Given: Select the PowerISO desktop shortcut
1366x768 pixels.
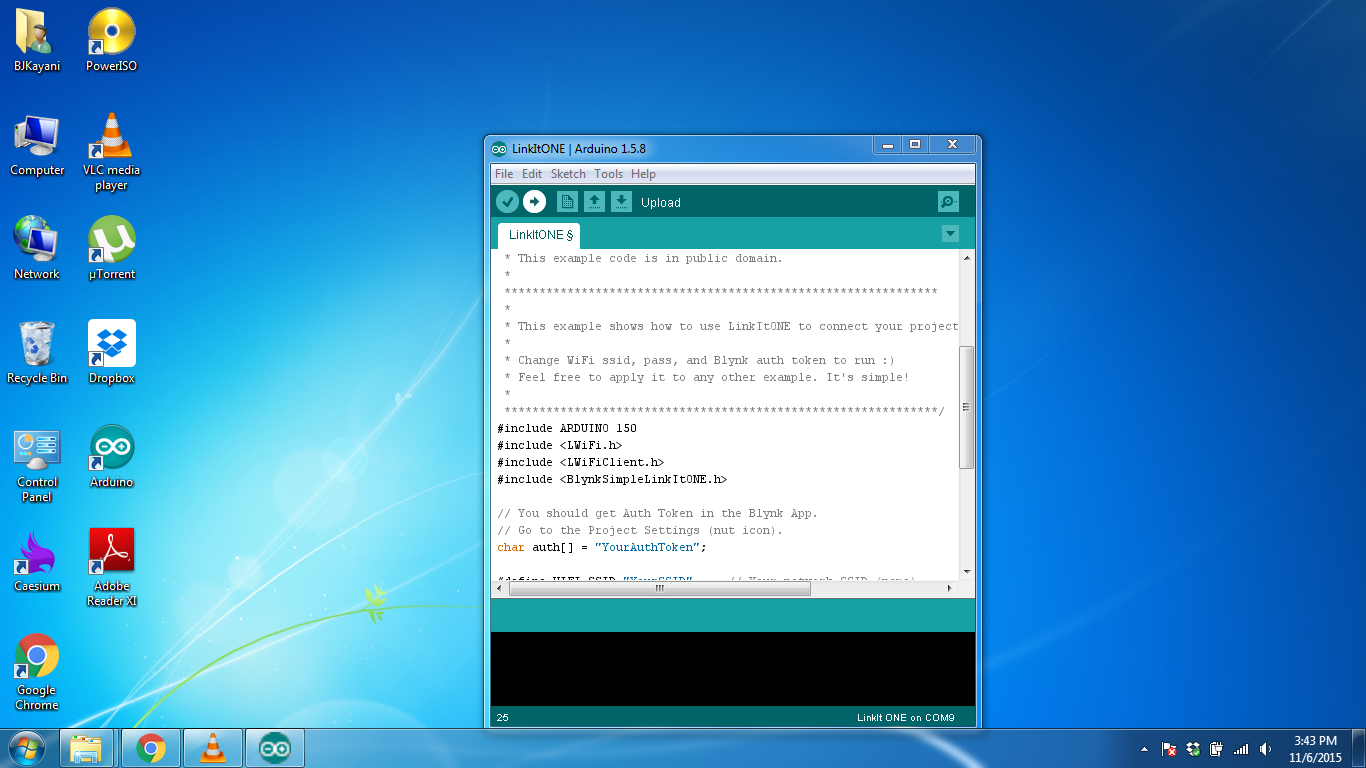Looking at the screenshot, I should (111, 40).
